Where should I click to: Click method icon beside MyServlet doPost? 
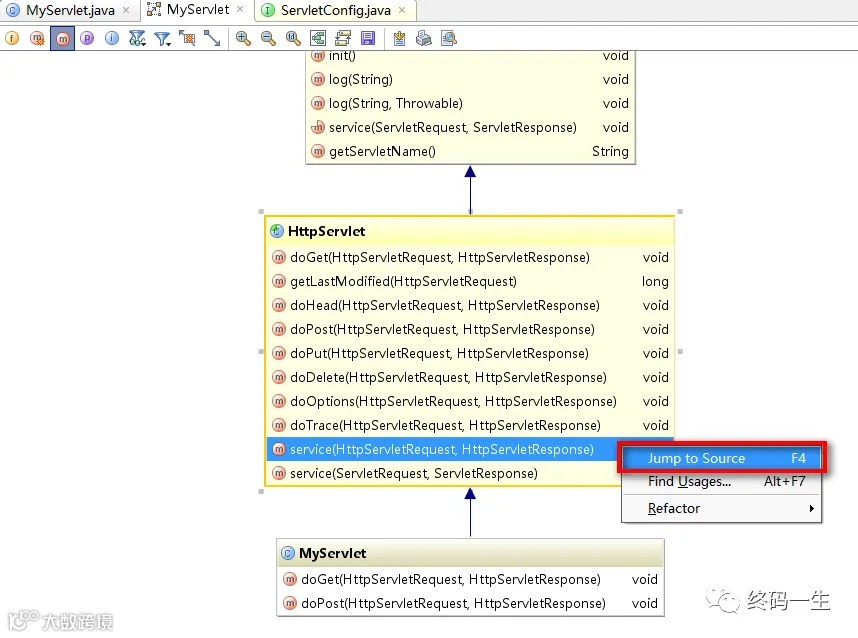(x=290, y=603)
